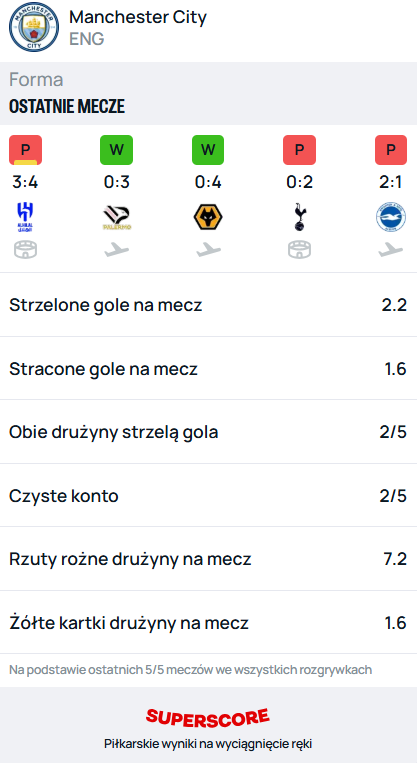
Task: Click the away plane icon under Brighton
Action: (x=391, y=250)
